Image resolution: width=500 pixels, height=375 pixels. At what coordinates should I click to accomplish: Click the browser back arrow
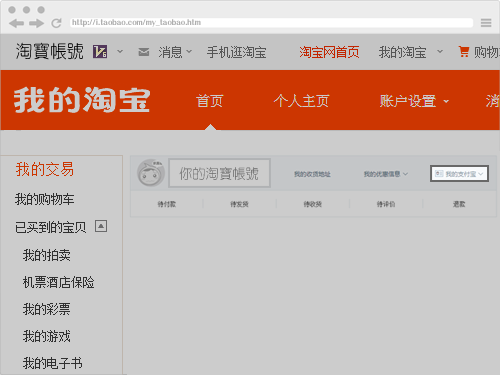point(16,23)
